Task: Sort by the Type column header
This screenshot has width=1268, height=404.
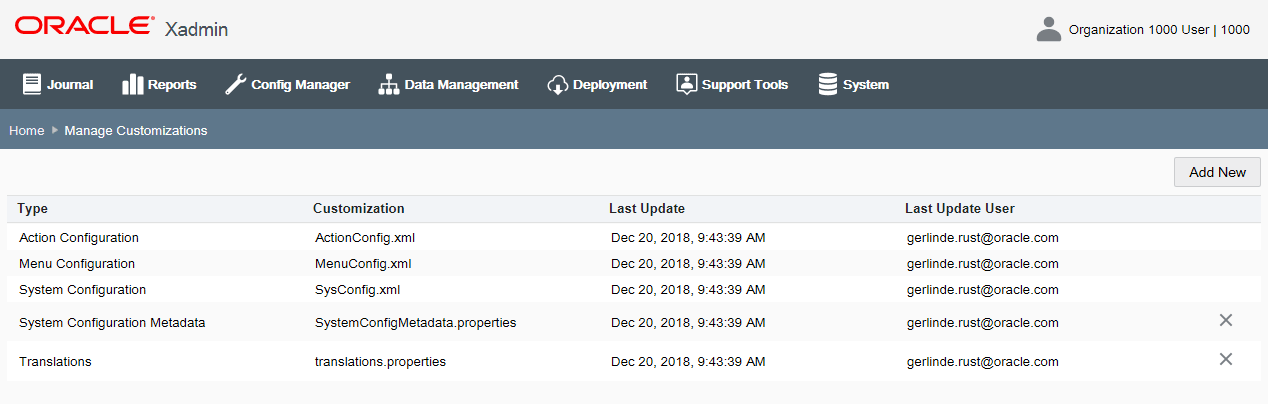Action: click(33, 208)
